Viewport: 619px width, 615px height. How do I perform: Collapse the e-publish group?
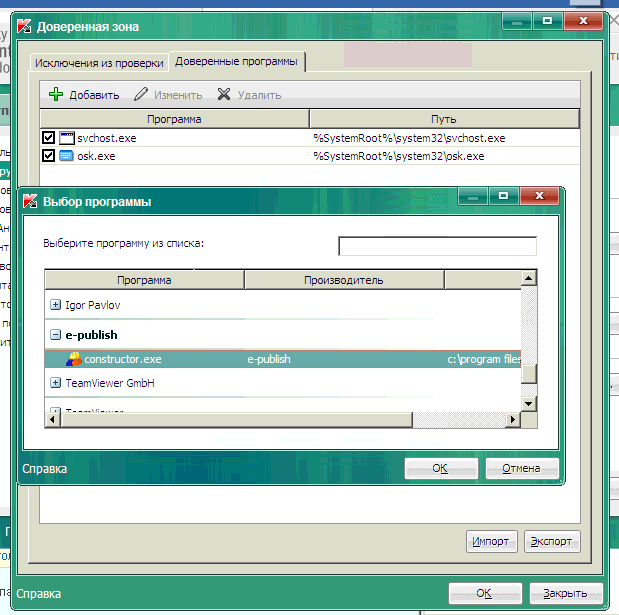pyautogui.click(x=56, y=335)
